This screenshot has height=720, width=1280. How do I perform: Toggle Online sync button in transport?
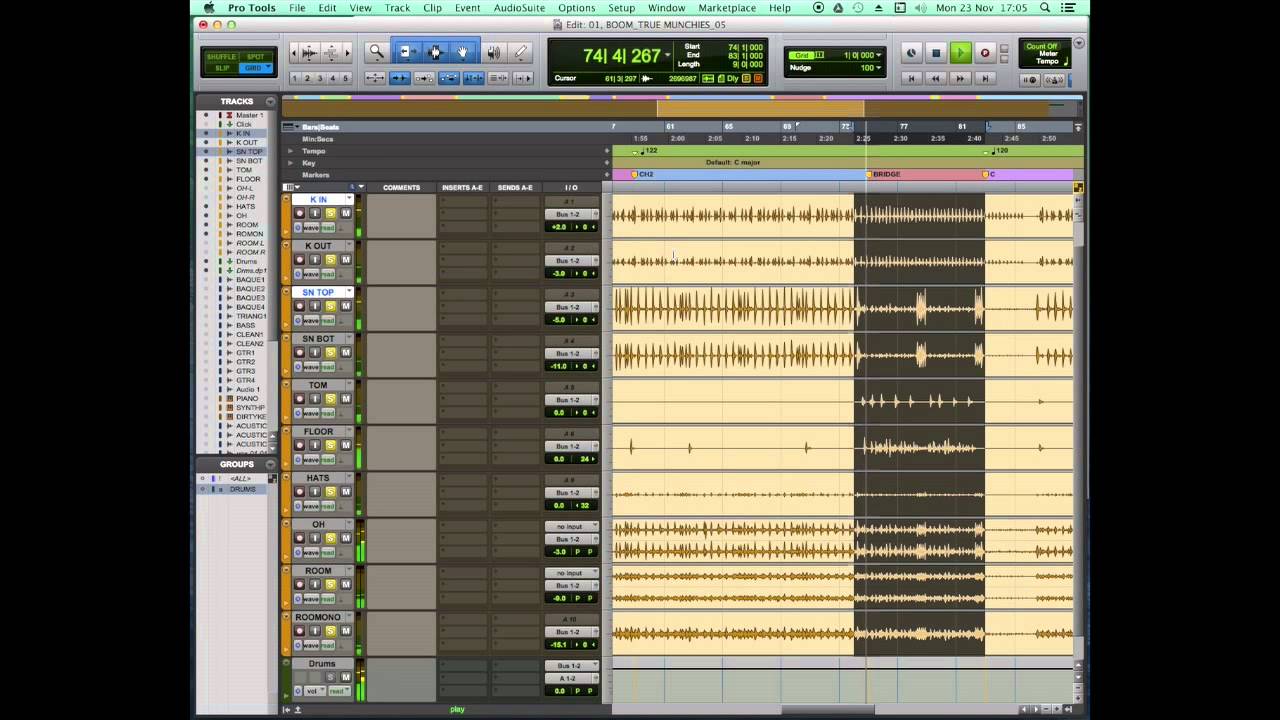(911, 53)
